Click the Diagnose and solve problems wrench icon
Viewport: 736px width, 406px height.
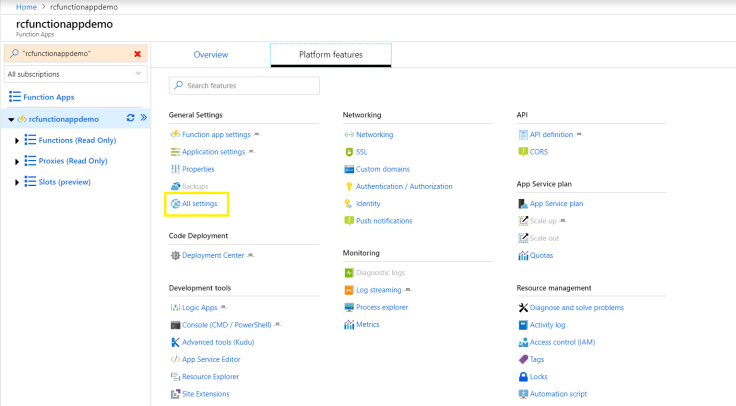pos(523,307)
